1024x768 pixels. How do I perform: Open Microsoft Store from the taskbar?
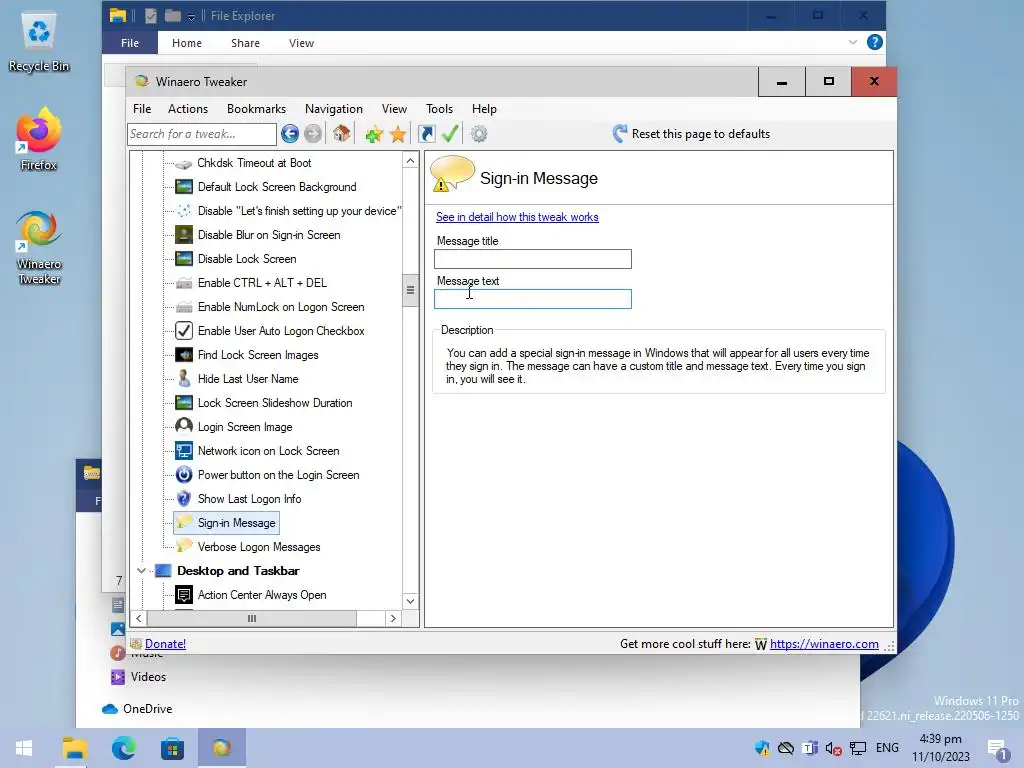[x=172, y=748]
